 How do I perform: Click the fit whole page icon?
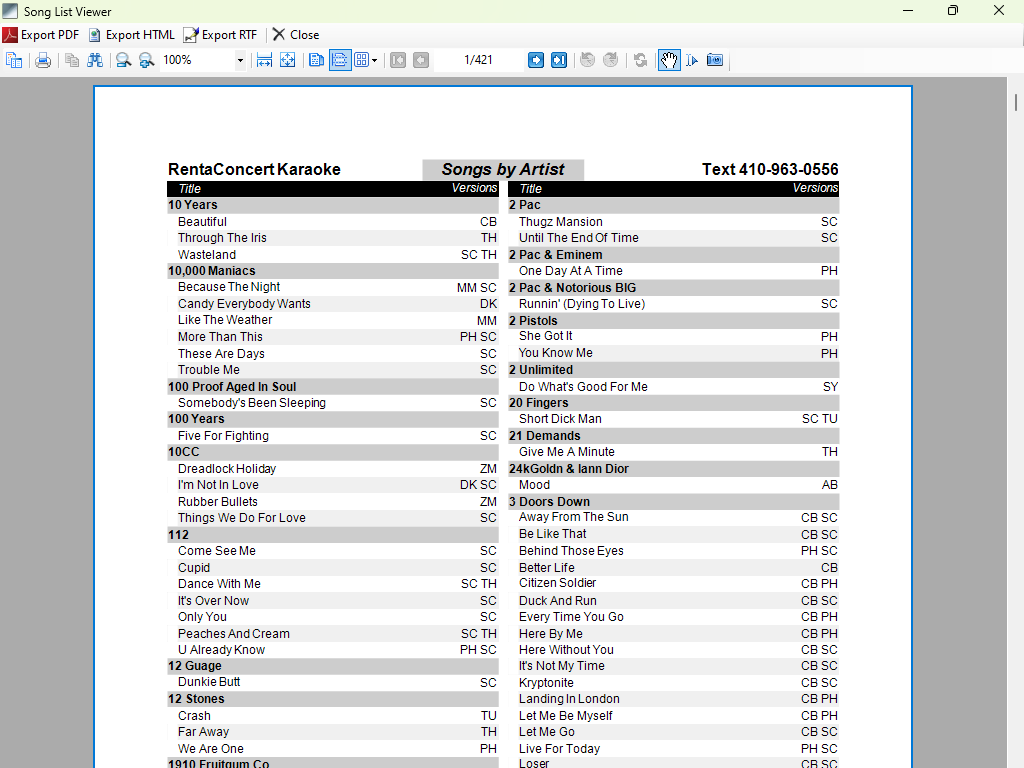287,60
